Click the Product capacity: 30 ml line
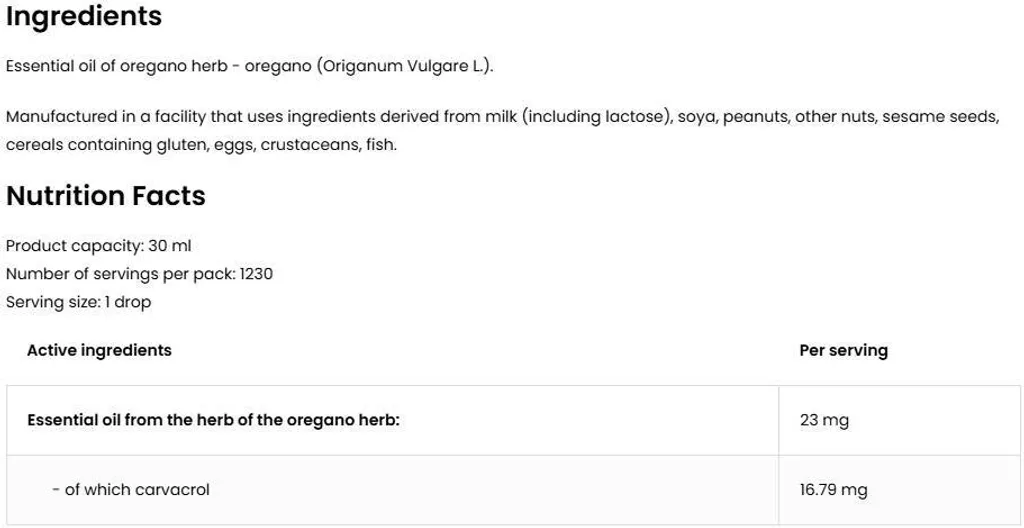 [x=99, y=246]
